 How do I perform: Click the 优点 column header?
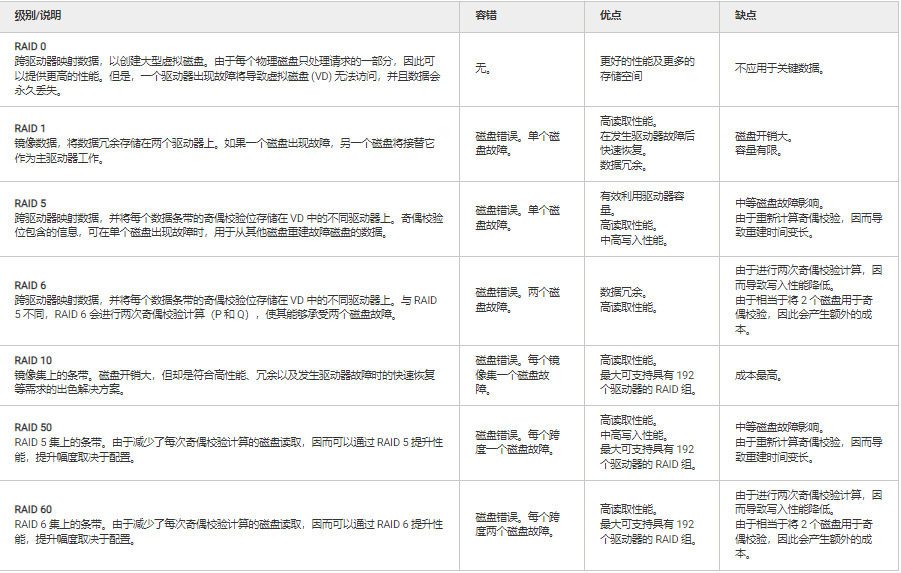point(610,16)
